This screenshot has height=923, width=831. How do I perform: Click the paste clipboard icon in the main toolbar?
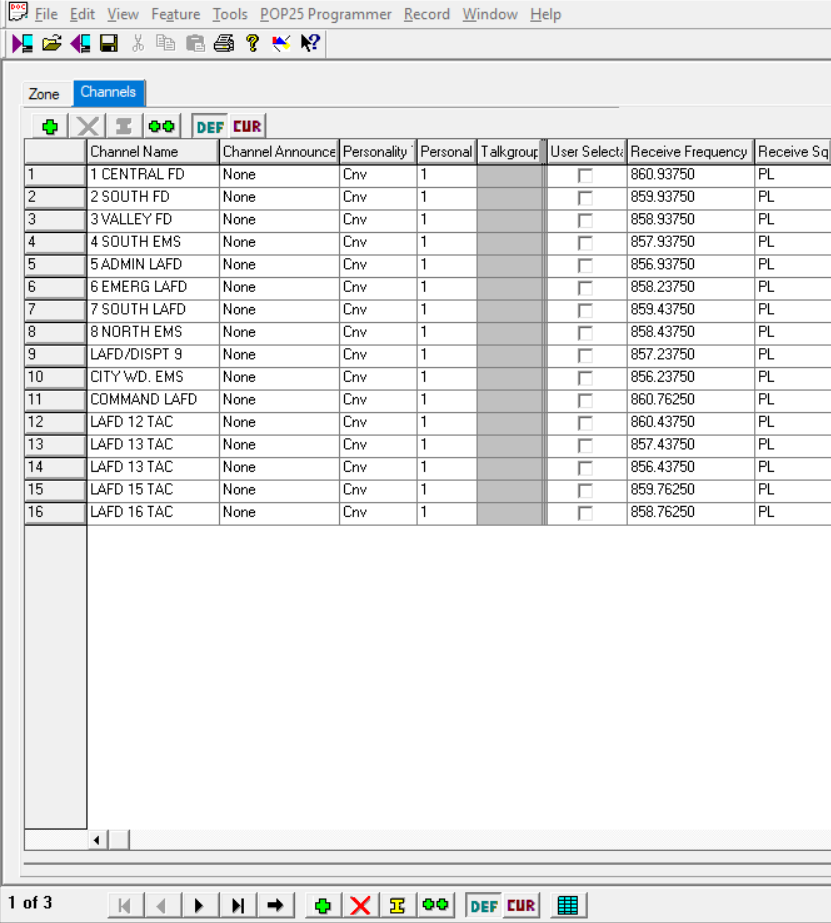[x=195, y=44]
